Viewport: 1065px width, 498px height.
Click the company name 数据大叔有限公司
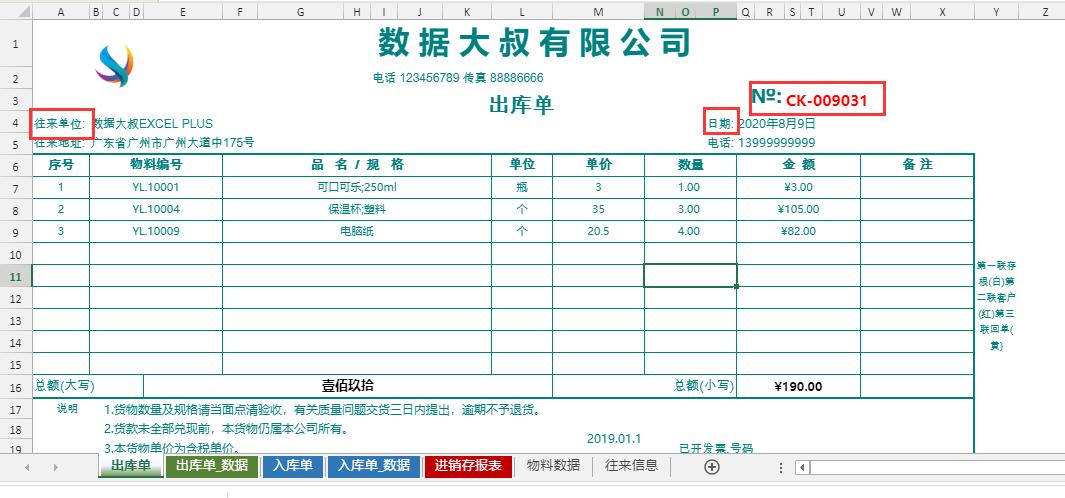(x=534, y=43)
